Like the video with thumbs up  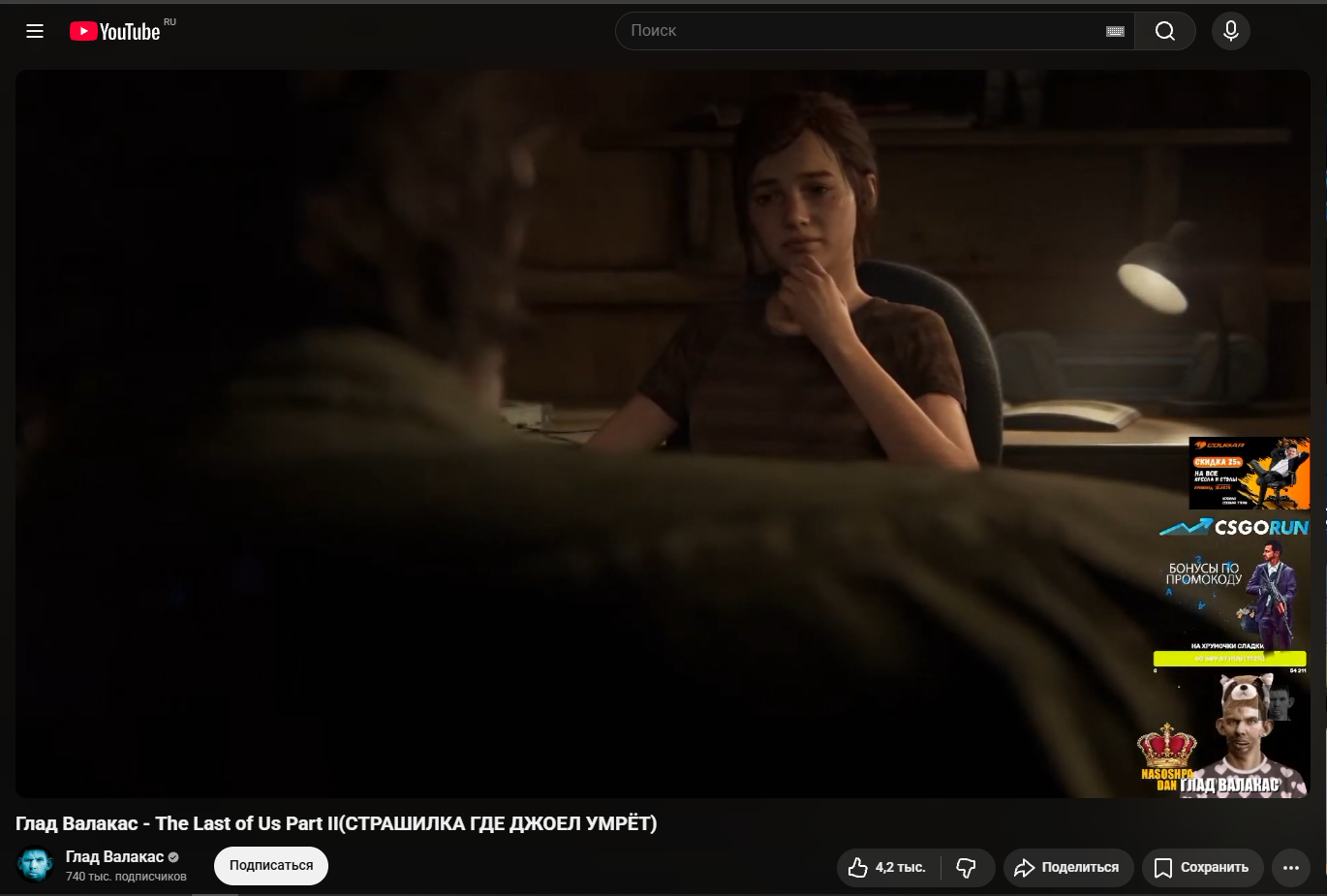click(888, 867)
